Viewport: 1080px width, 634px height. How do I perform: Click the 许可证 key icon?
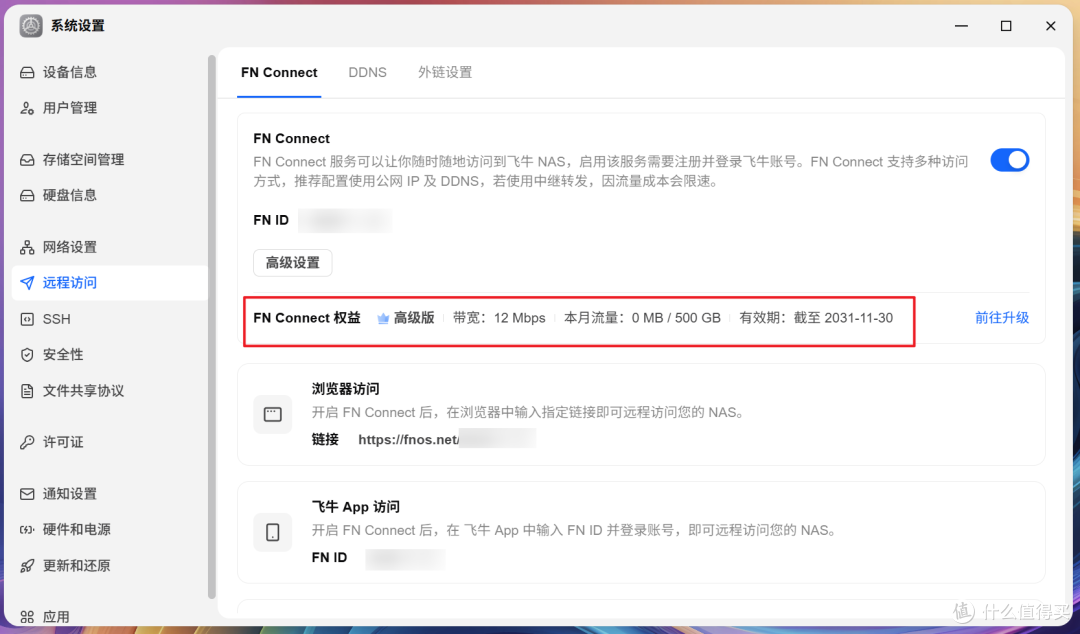point(27,442)
